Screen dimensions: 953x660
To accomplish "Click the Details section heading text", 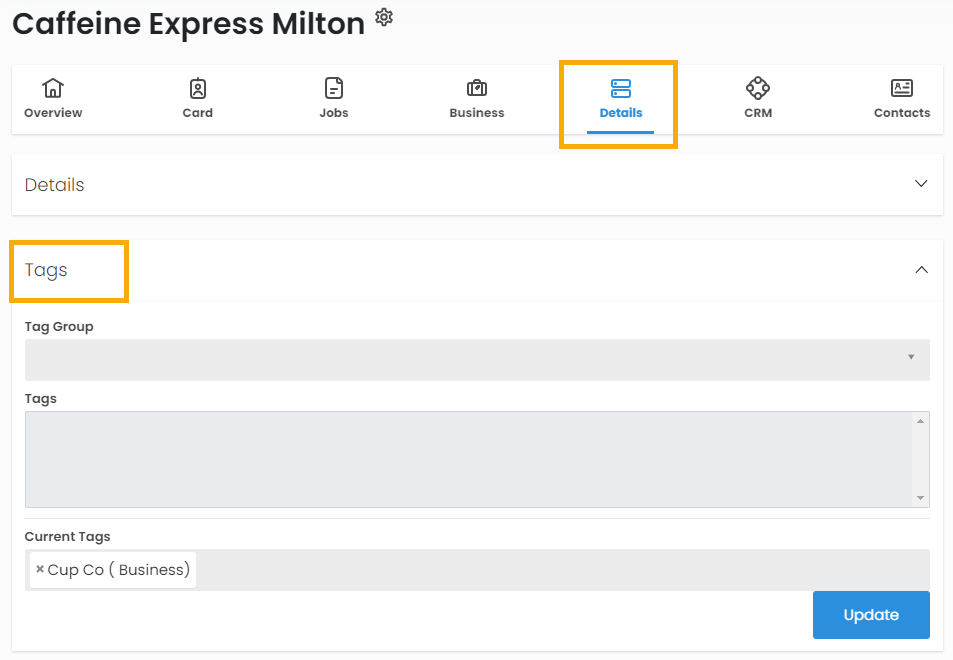I will point(55,185).
